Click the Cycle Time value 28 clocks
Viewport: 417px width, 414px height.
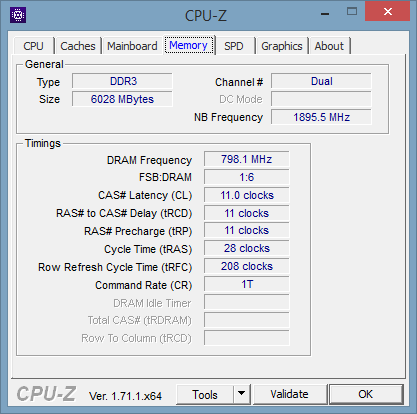tap(247, 248)
